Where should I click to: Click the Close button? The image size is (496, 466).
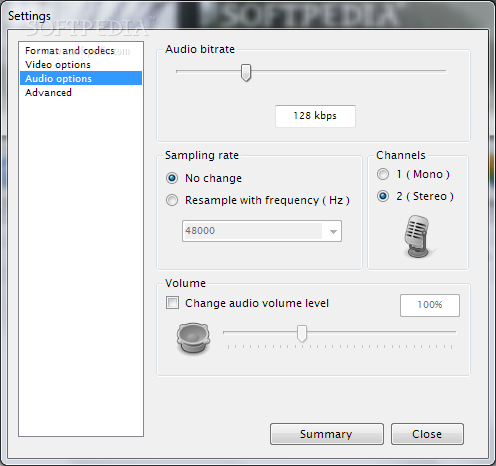[427, 434]
